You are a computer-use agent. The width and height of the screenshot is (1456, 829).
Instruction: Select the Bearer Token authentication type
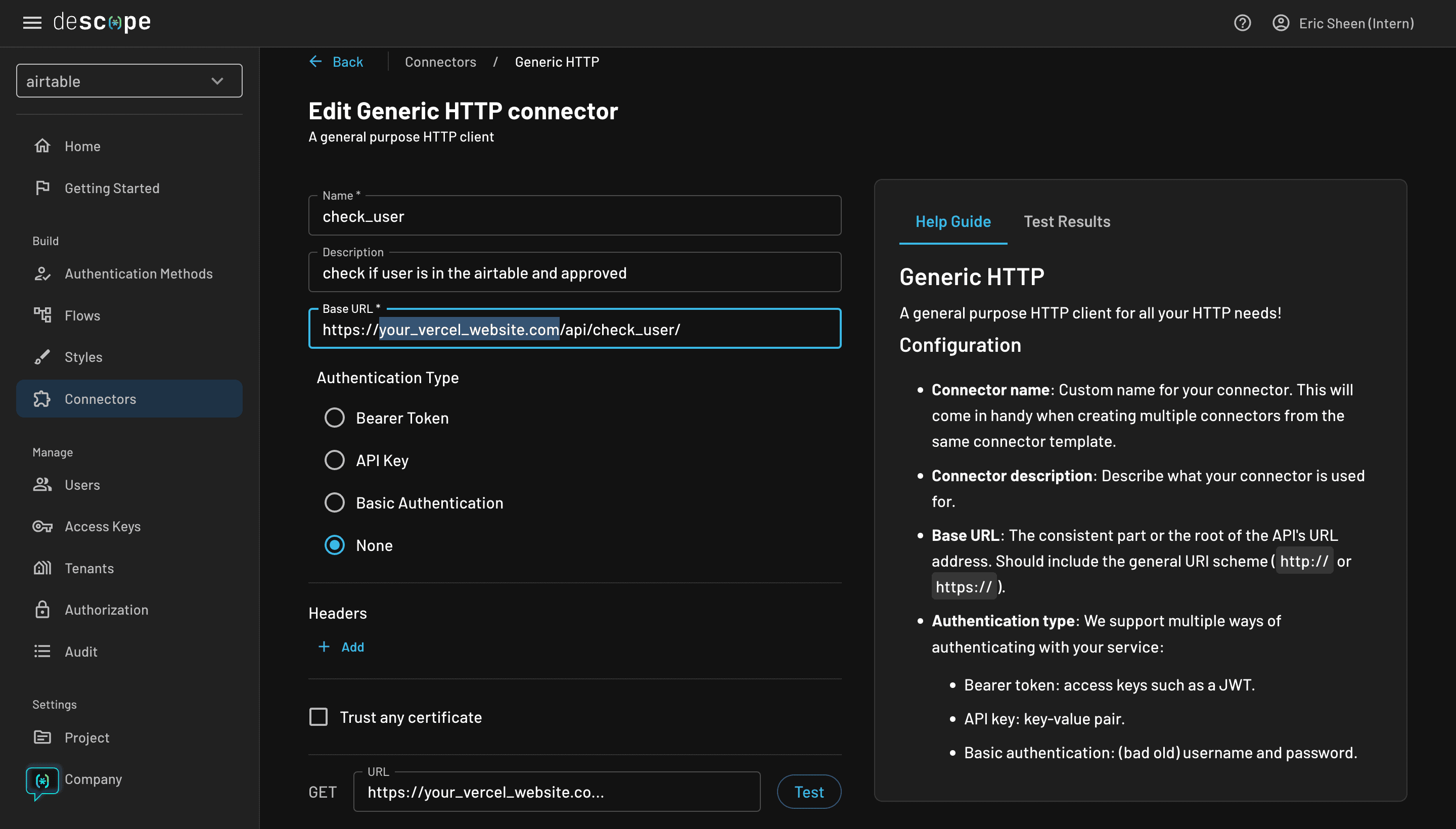(335, 418)
